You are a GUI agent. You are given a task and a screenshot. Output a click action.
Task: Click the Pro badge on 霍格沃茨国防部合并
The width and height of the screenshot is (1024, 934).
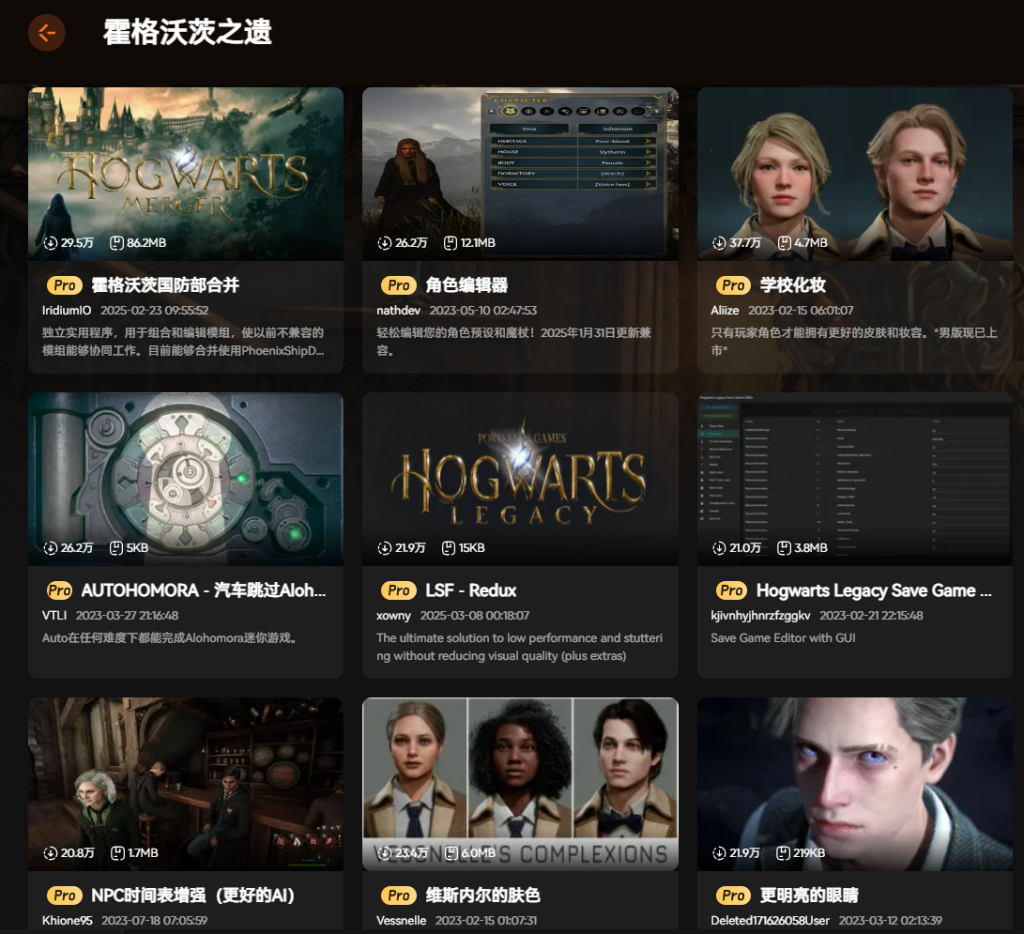tap(64, 285)
